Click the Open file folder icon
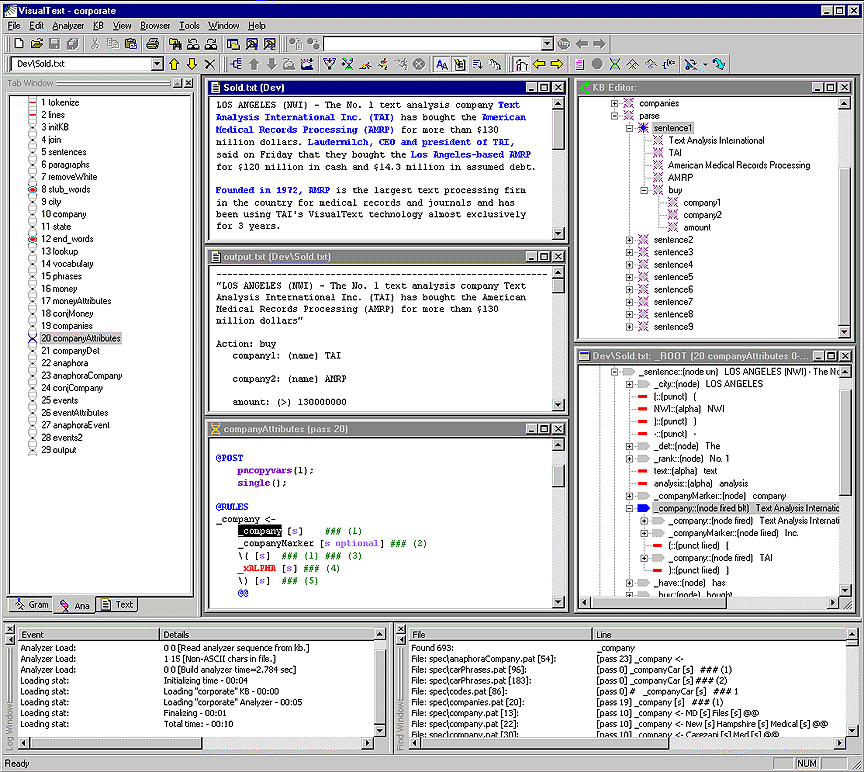The width and height of the screenshot is (864, 772). click(x=37, y=44)
